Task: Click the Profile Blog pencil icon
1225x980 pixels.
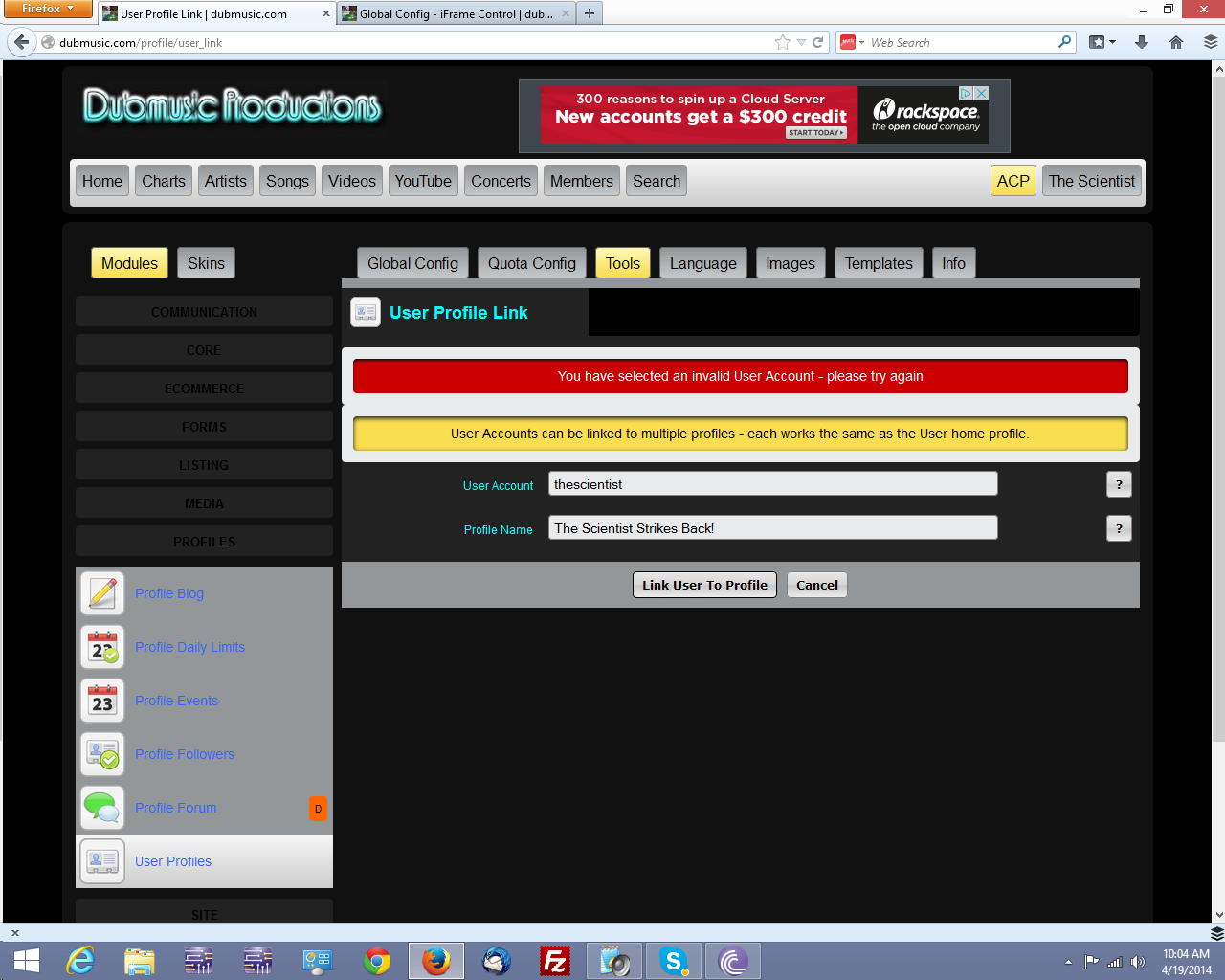Action: coord(102,593)
